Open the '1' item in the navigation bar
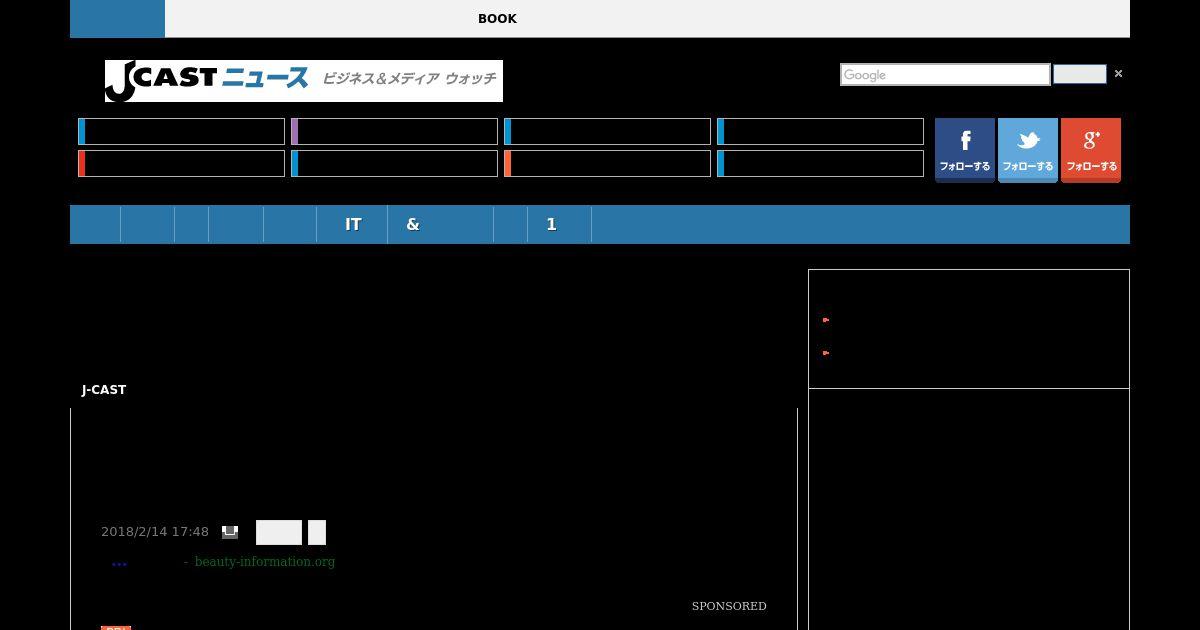This screenshot has height=630, width=1200. [x=559, y=225]
